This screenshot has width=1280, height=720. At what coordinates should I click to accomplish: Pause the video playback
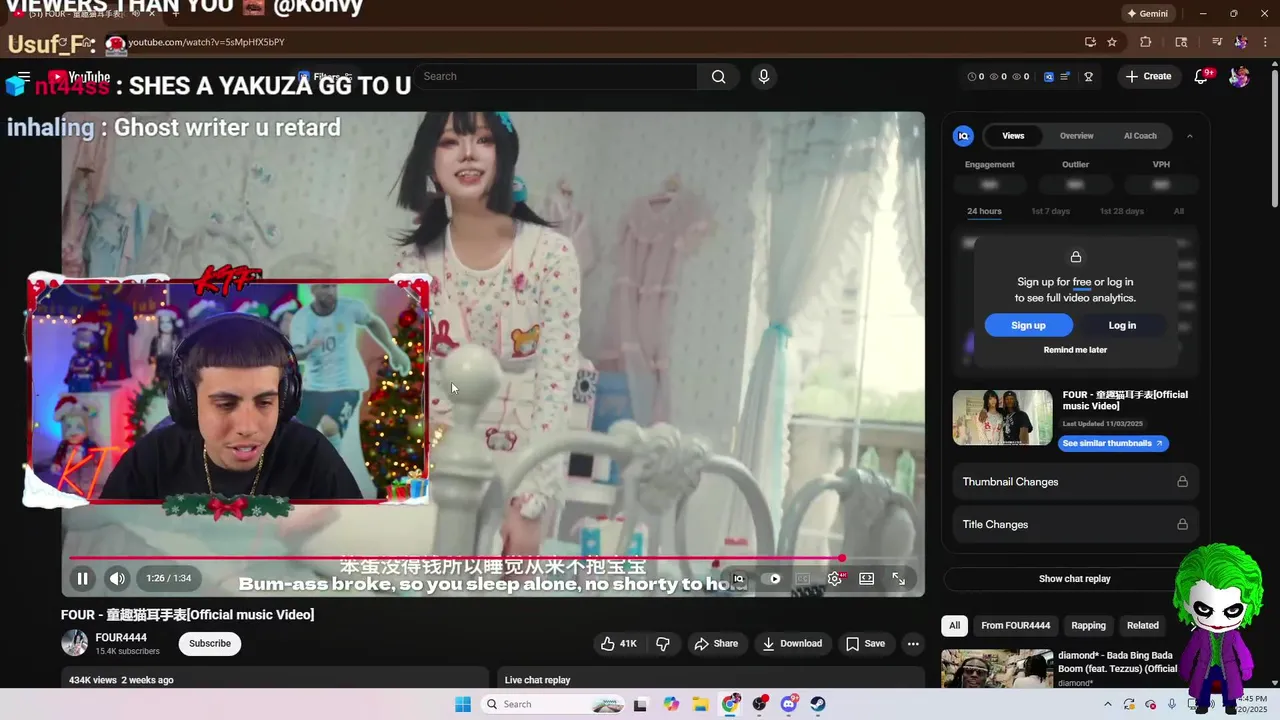click(x=83, y=578)
